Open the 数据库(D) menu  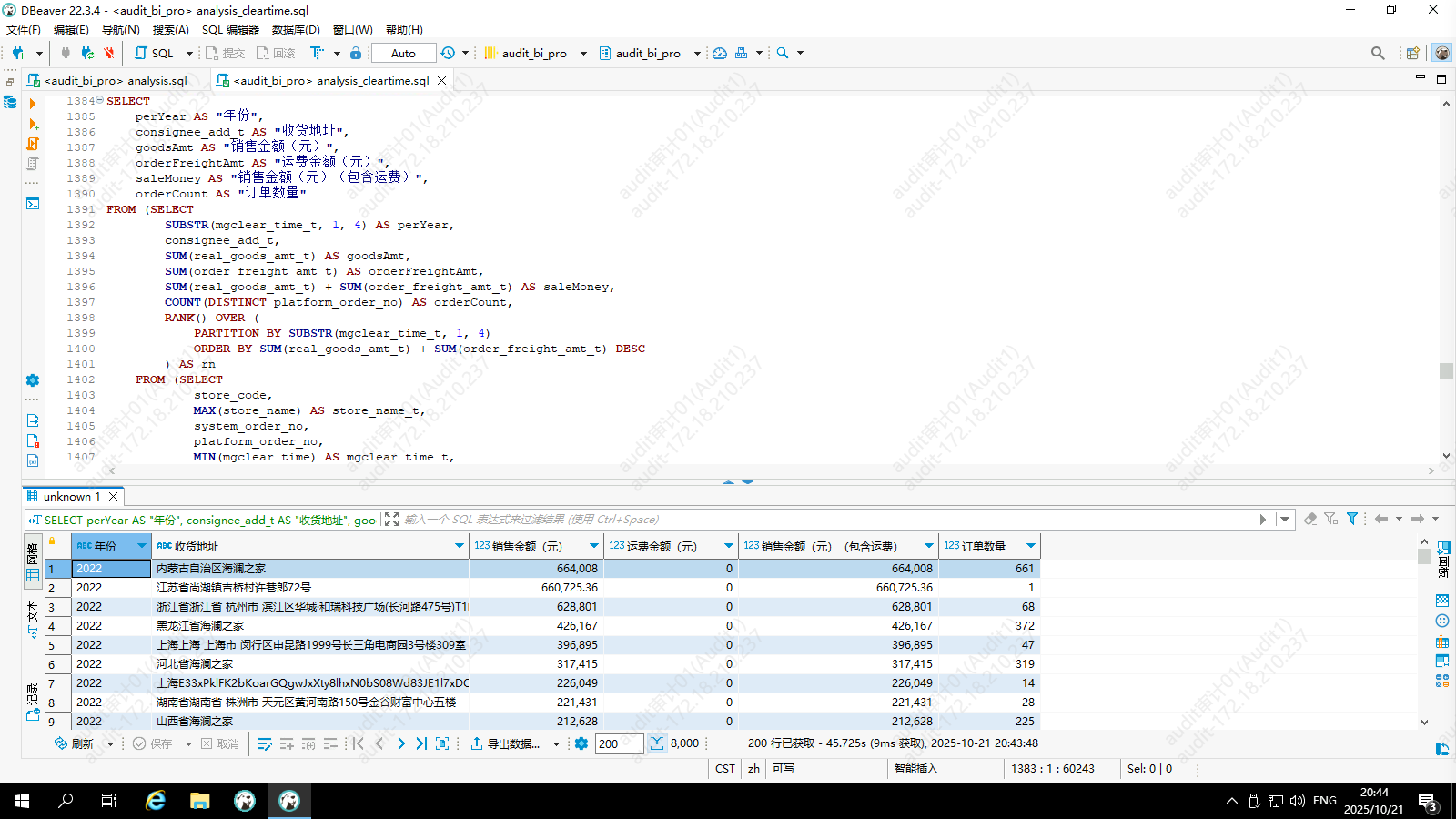[x=296, y=29]
